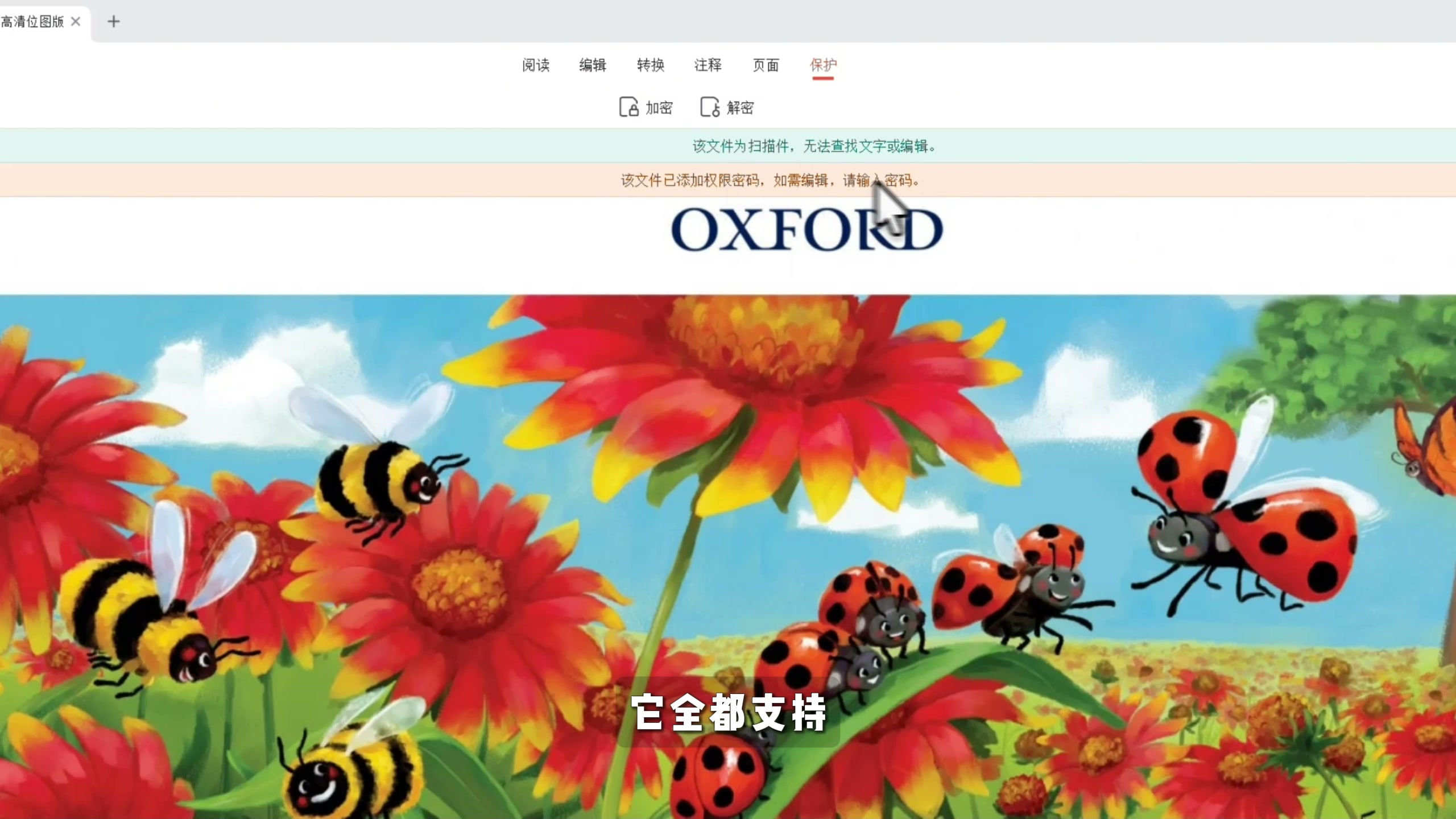Click the scanned-file notice 该文件为扫描件
This screenshot has width=1456, height=819.
tap(740, 146)
